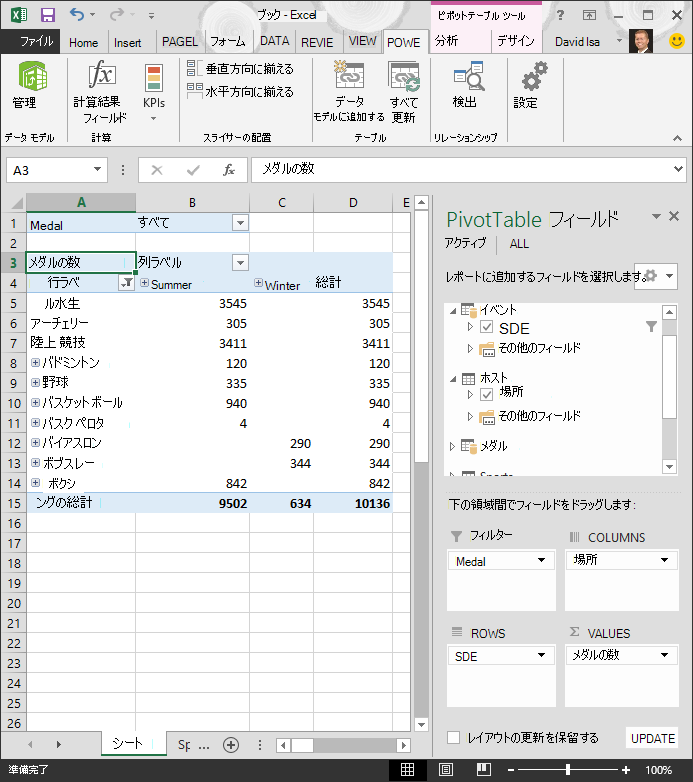
Task: Expand the Summer column group
Action: click(145, 283)
